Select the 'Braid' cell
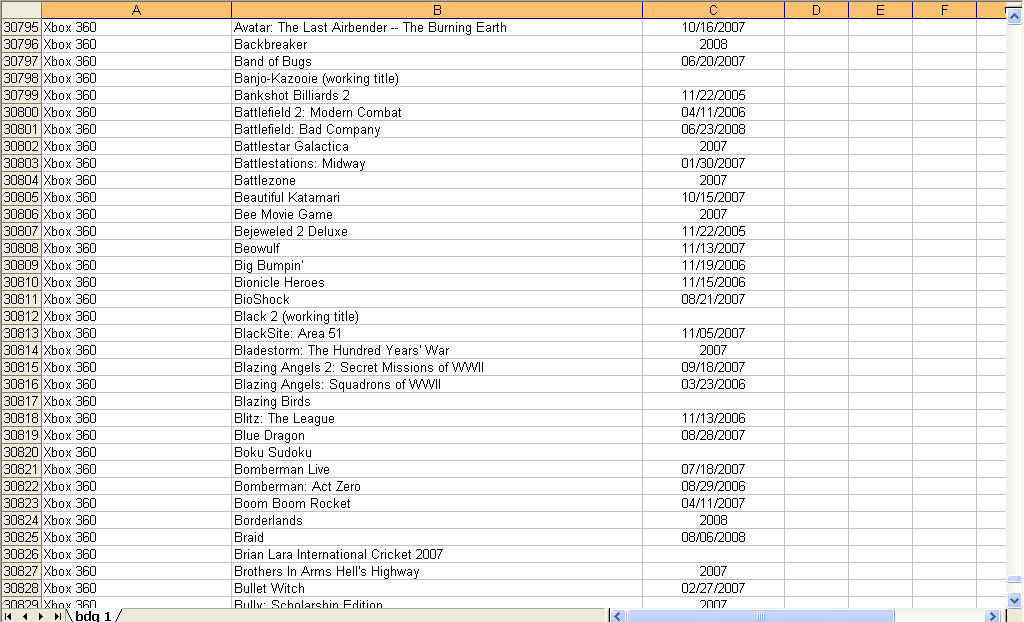Image resolution: width=1024 pixels, height=622 pixels. coord(437,537)
